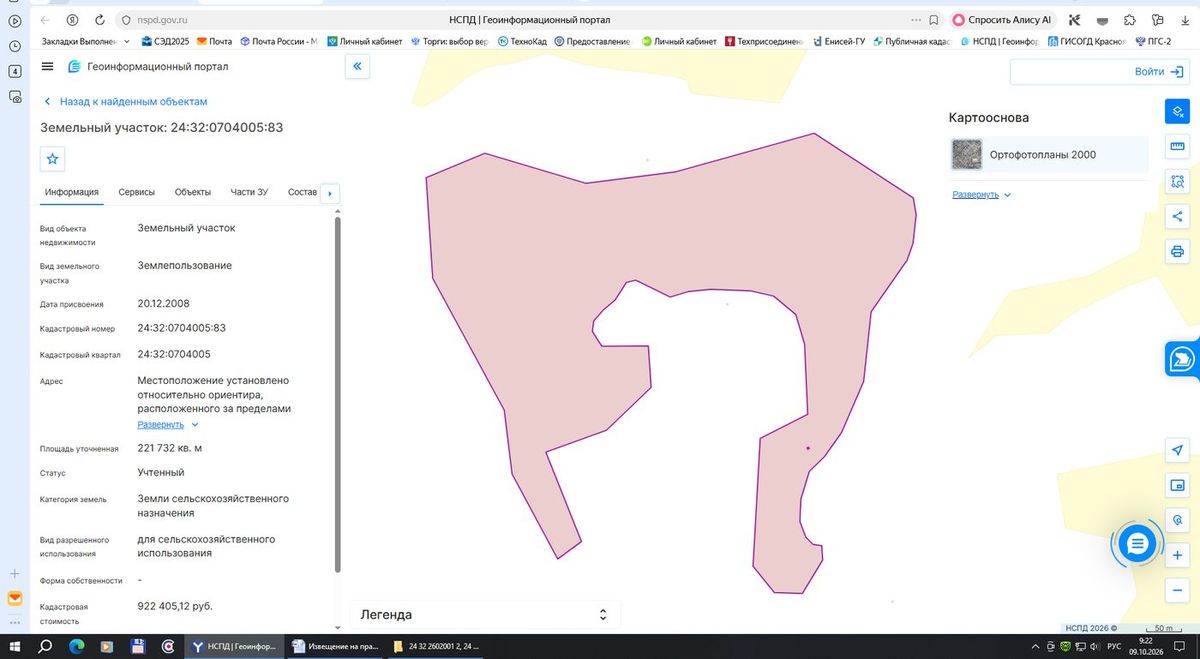Bookmark this page in the address bar
This screenshot has width=1200, height=659.
click(x=933, y=20)
